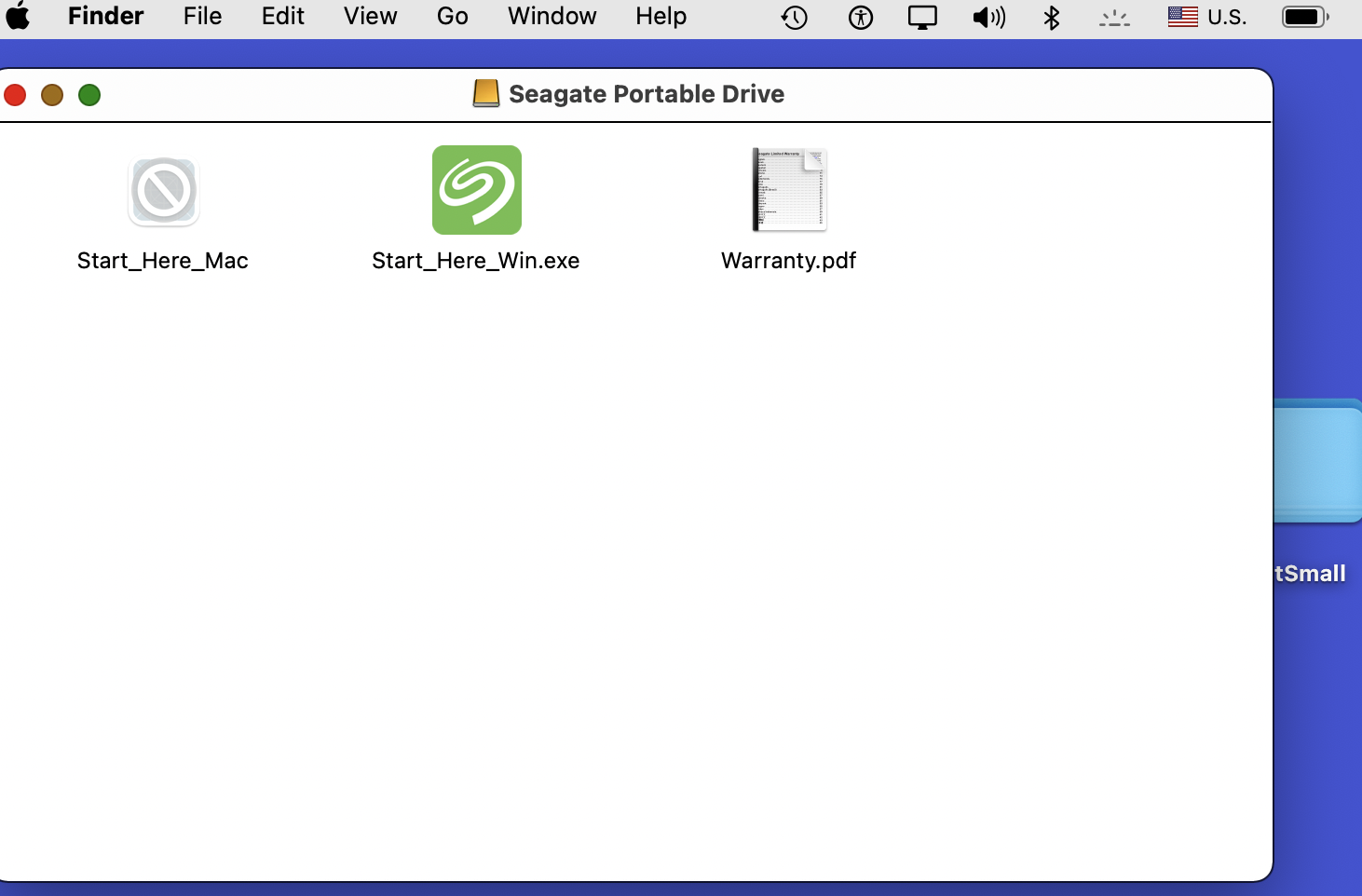Open Accessibility shortcuts menu bar icon

[861, 17]
